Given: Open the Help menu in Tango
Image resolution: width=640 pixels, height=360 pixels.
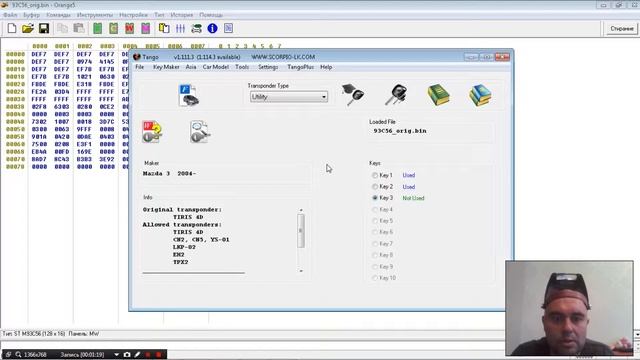Looking at the screenshot, I should coord(326,67).
